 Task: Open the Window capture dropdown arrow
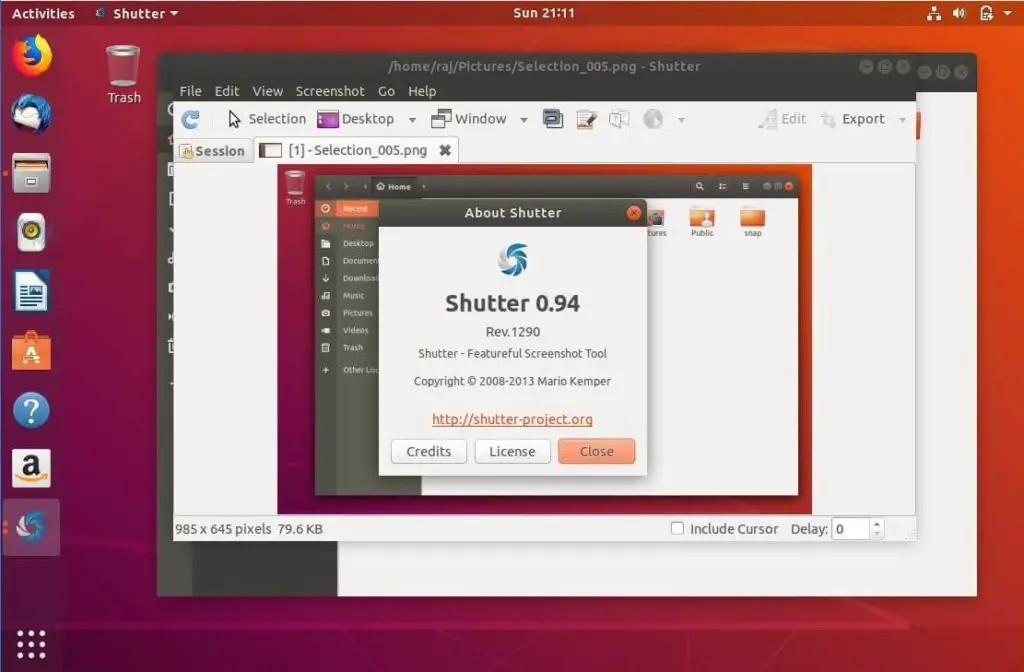click(524, 120)
